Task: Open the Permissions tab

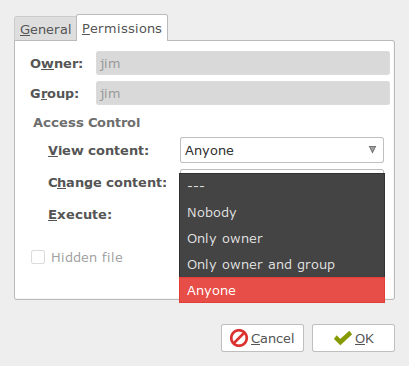Action: [122, 28]
